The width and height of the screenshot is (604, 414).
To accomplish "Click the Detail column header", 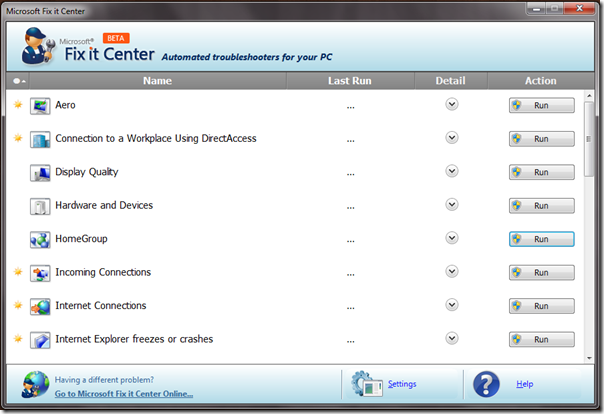I will [451, 81].
